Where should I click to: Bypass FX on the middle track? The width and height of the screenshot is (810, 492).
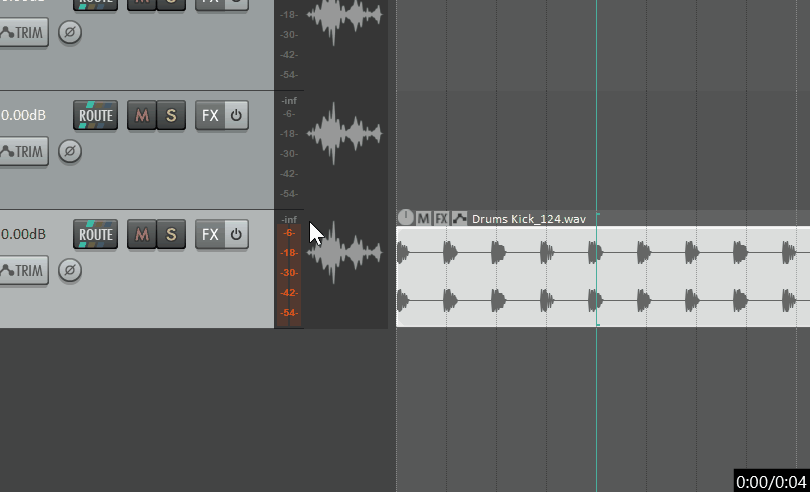coord(236,116)
